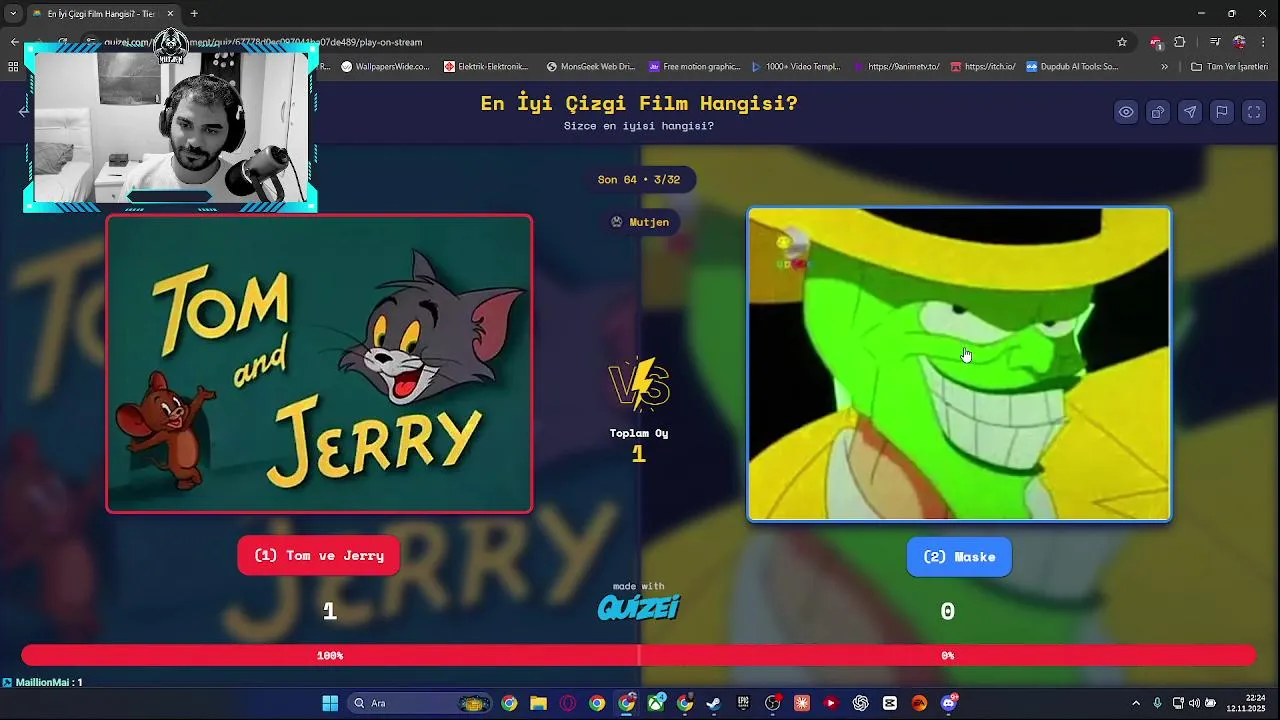Open Opera browser from the taskbar
1280x720 pixels.
pos(568,703)
